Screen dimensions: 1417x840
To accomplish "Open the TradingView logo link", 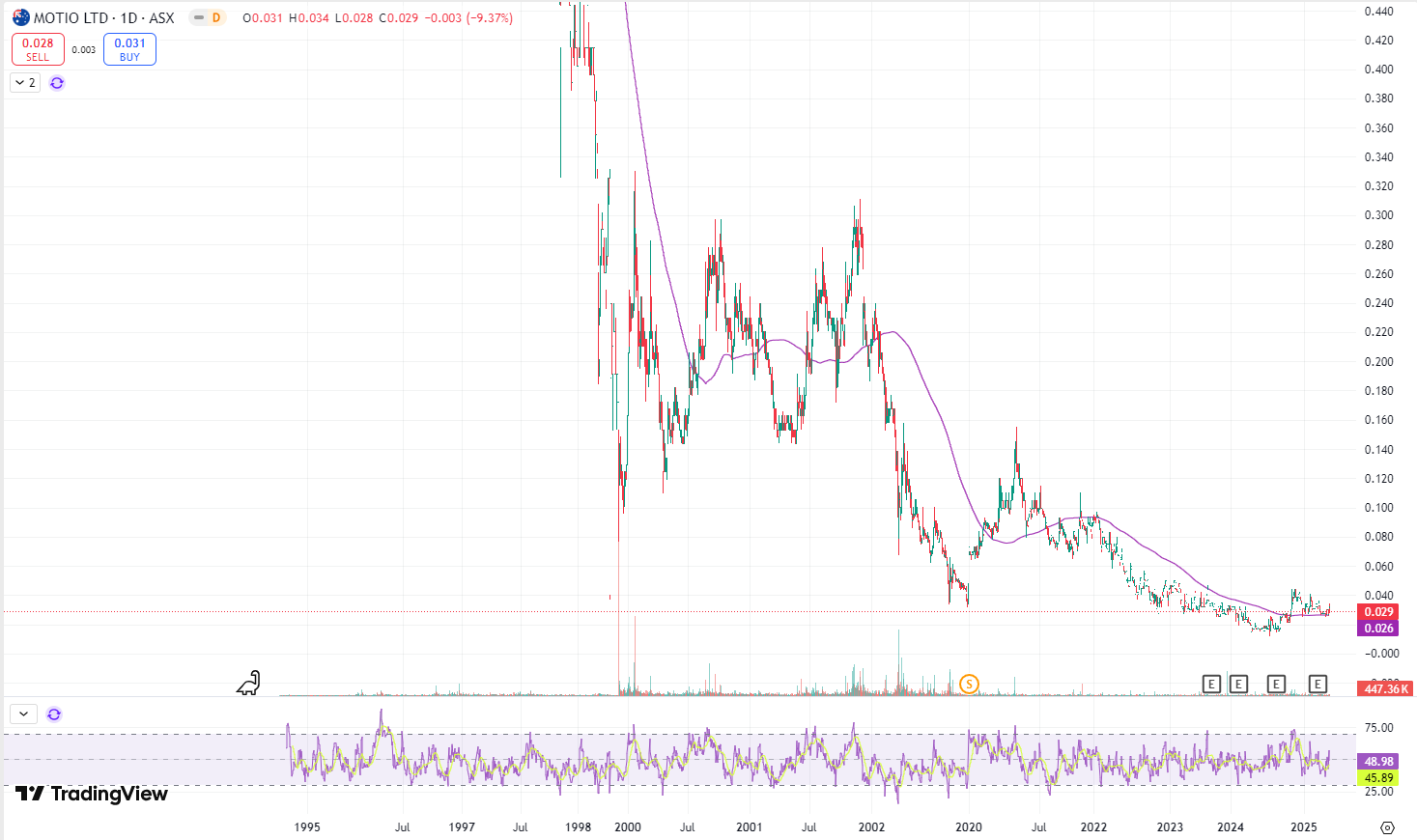I will (x=92, y=794).
